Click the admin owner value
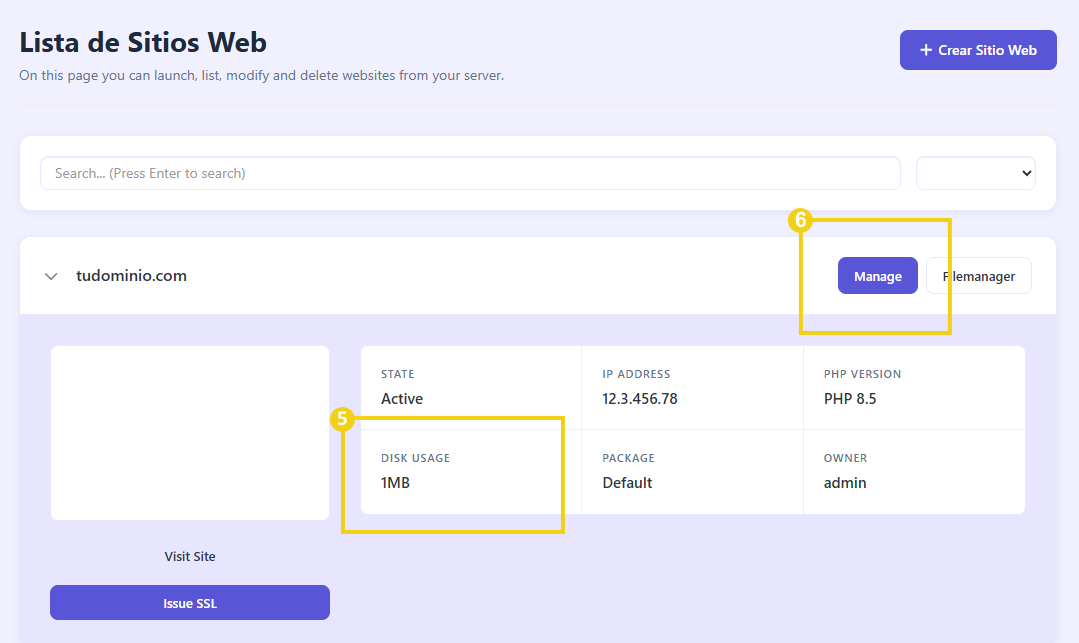The width and height of the screenshot is (1079, 643). (x=845, y=483)
